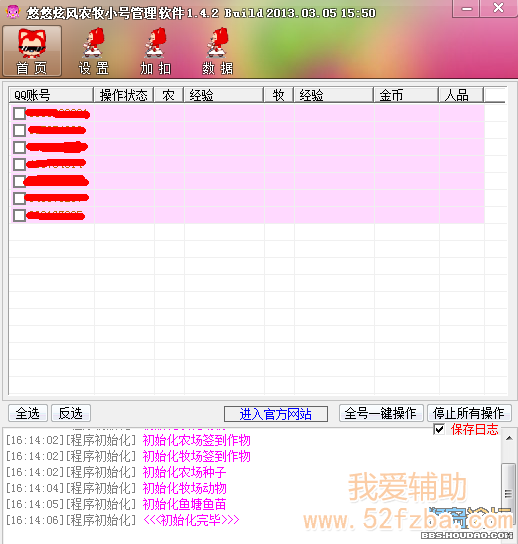Sort by the 操作状态 column header
The height and width of the screenshot is (544, 518).
pos(124,95)
